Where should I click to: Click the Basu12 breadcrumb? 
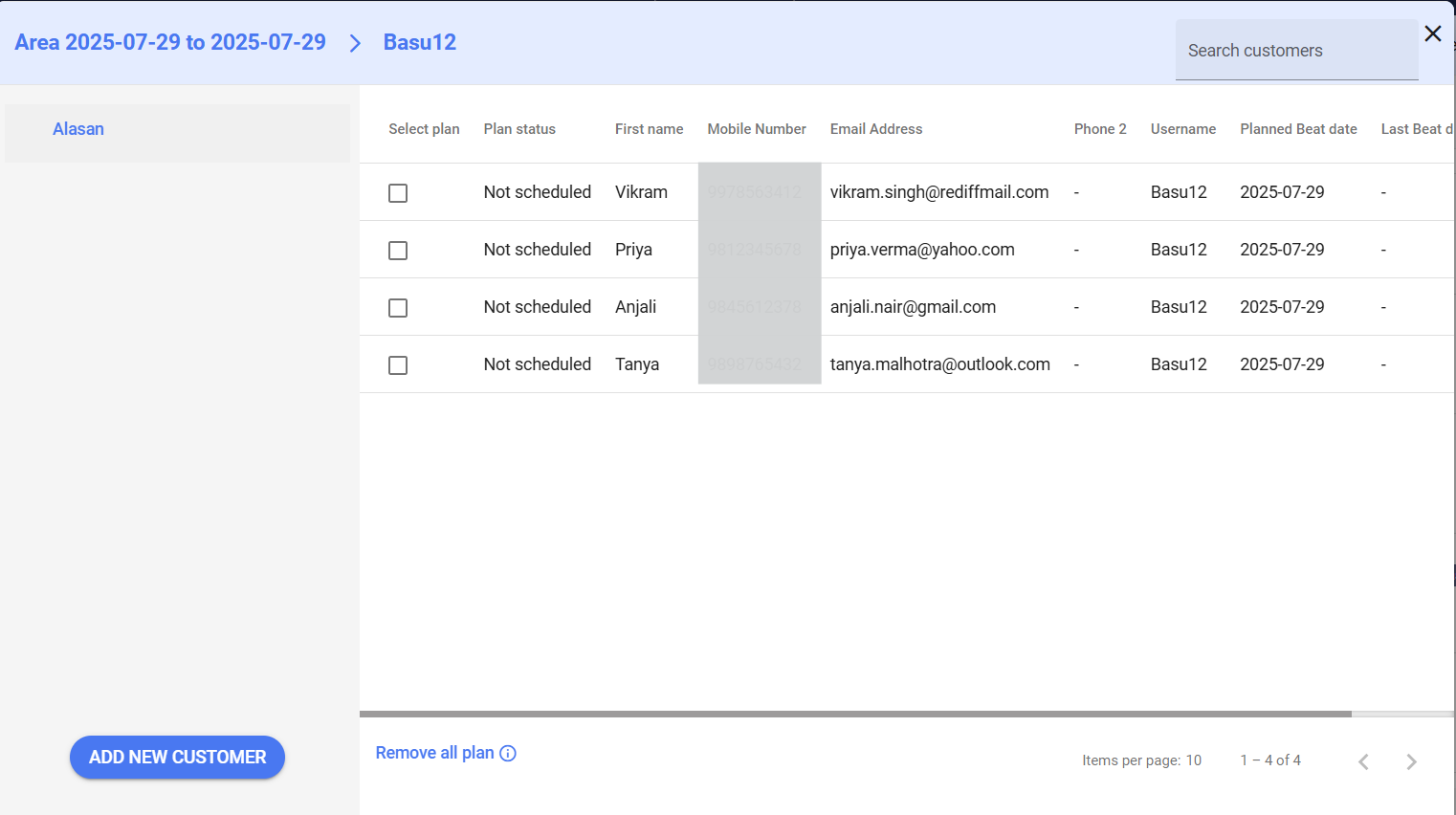tap(419, 42)
